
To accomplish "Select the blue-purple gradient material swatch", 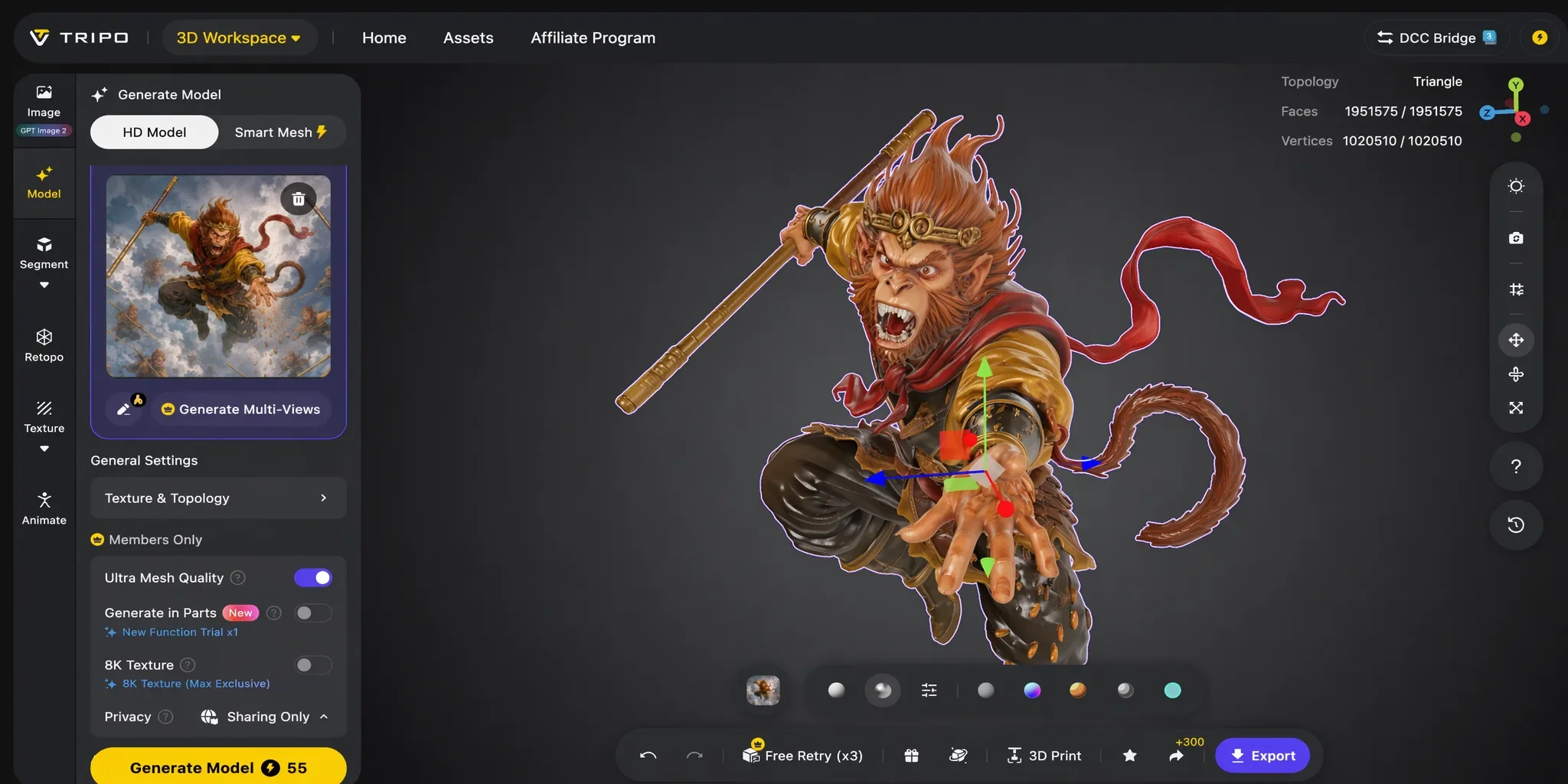I will (1032, 691).
